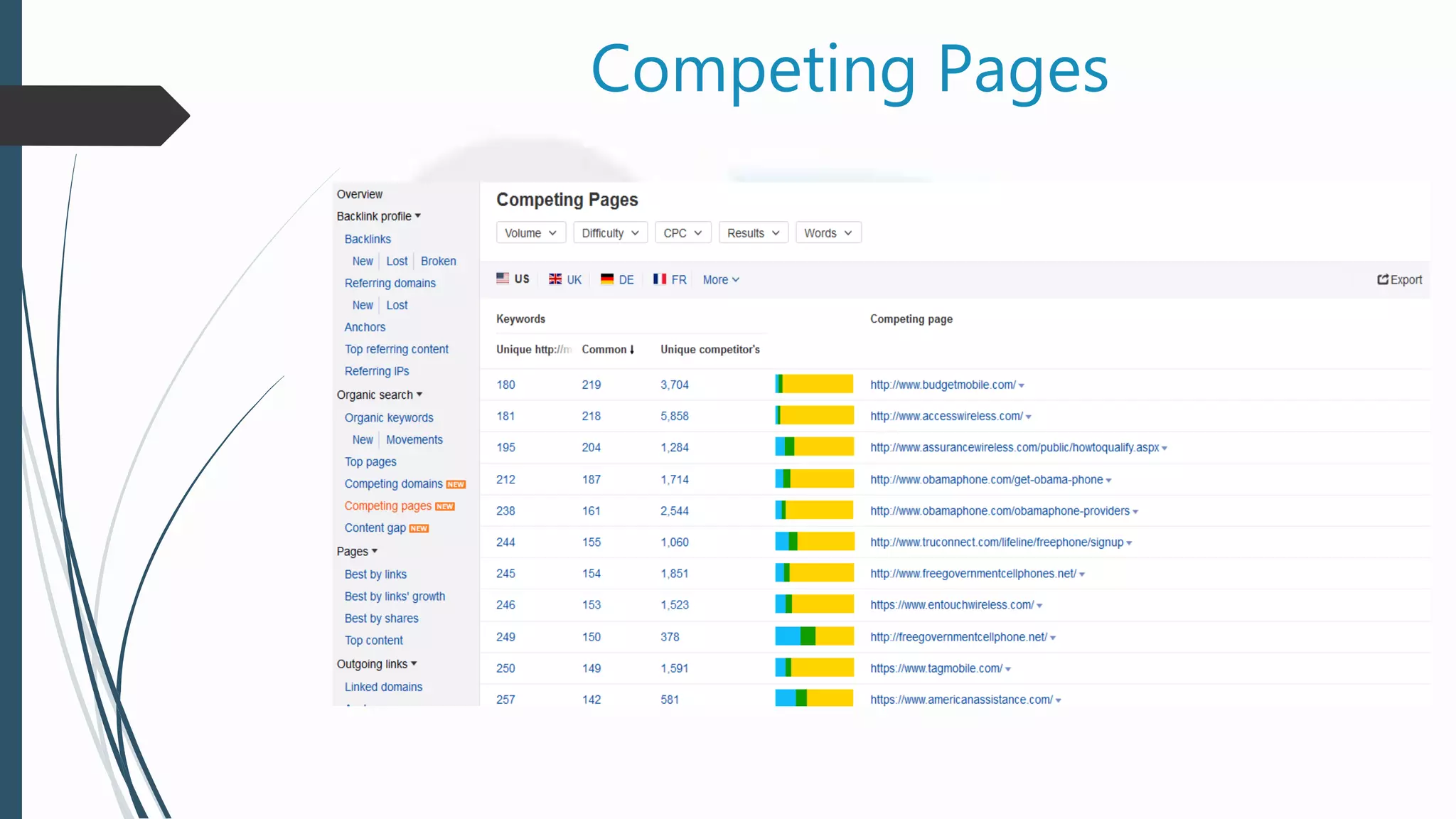
Task: Open the Volume filter dropdown
Action: [531, 233]
